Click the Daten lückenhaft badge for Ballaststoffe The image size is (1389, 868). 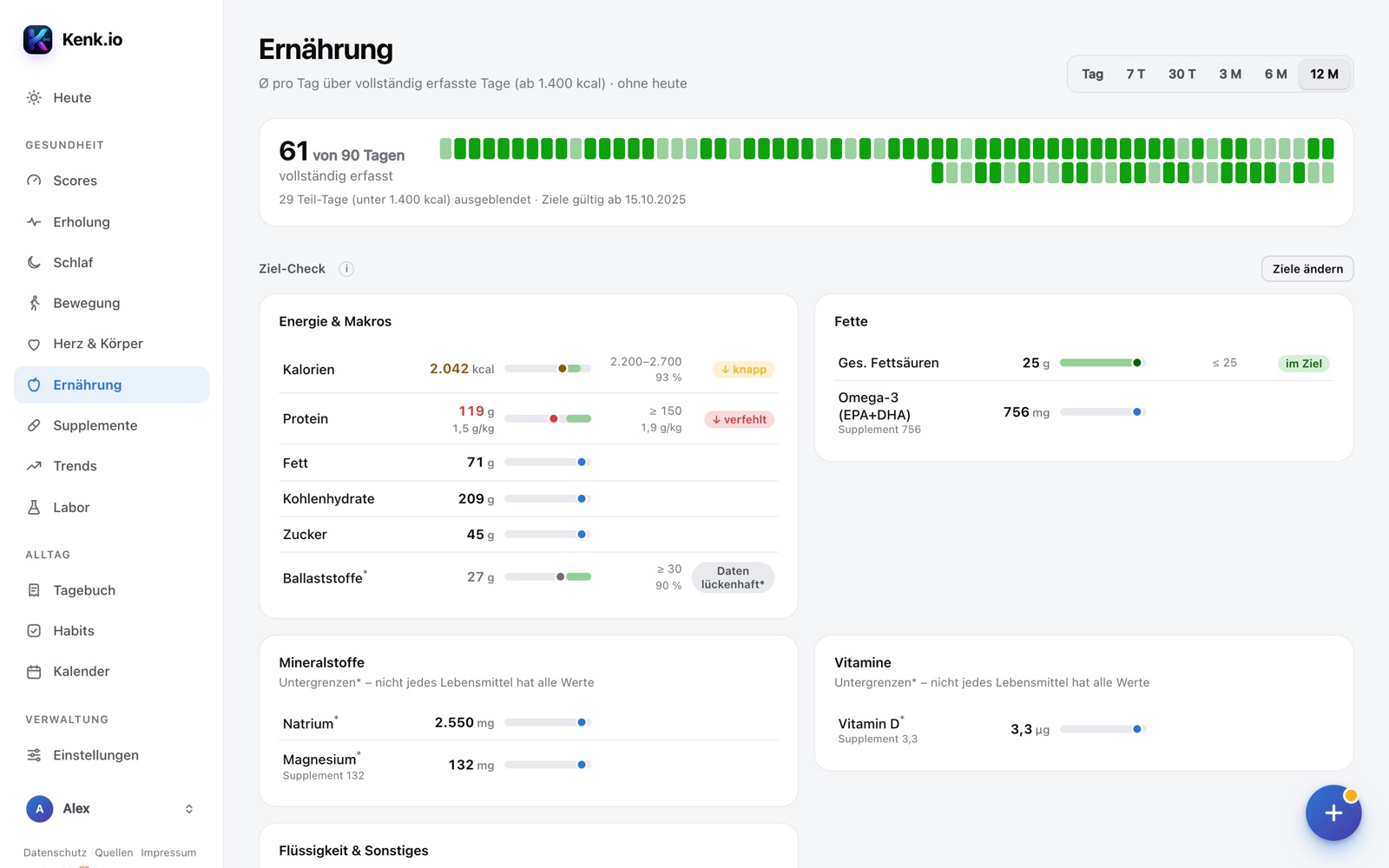(733, 578)
